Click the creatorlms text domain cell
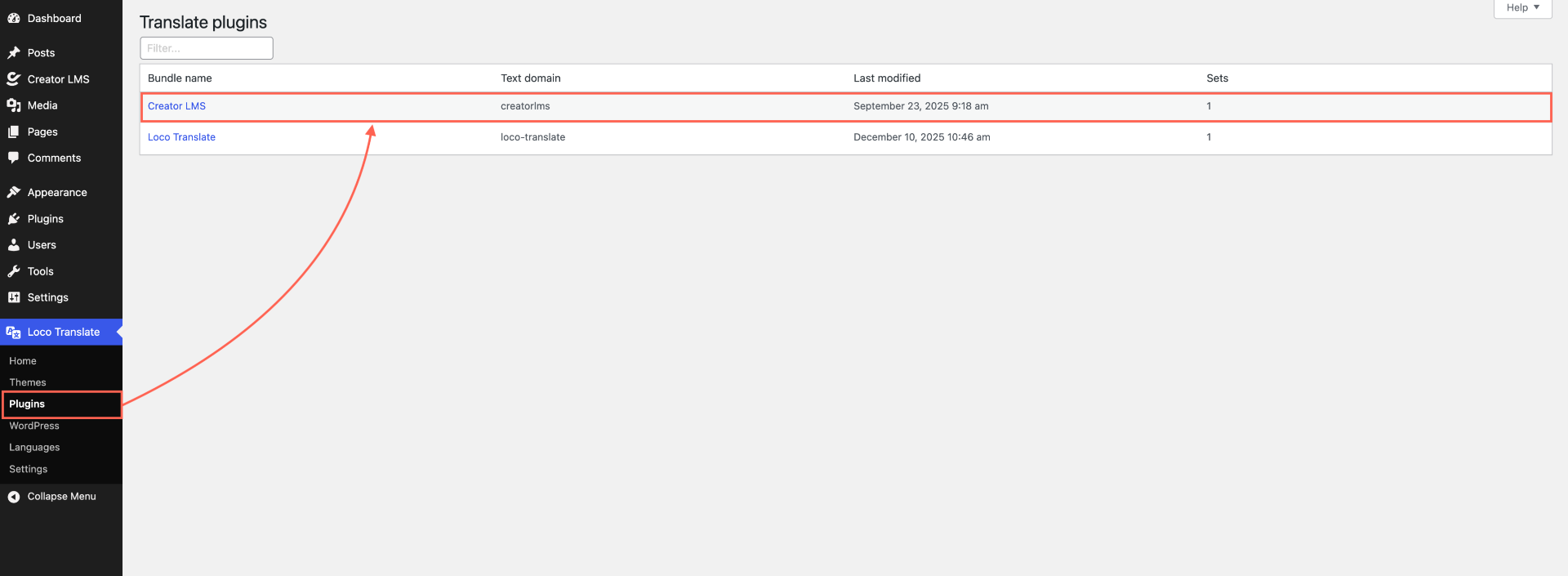This screenshot has width=1568, height=576. (525, 106)
